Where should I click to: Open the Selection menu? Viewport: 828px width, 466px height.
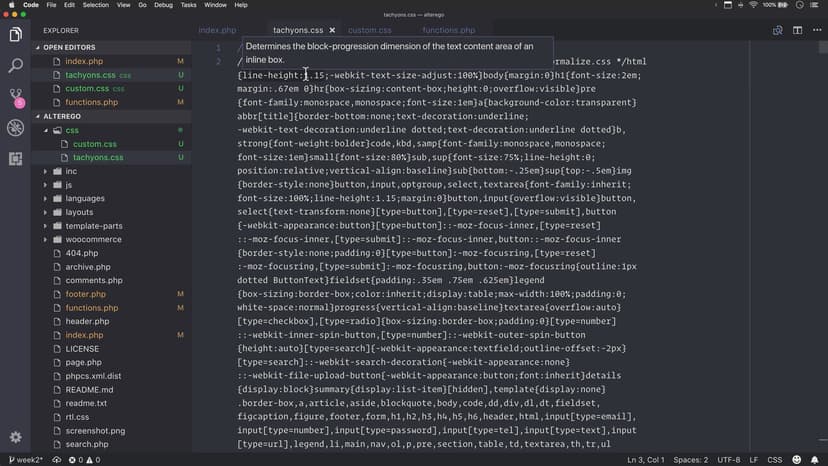96,5
